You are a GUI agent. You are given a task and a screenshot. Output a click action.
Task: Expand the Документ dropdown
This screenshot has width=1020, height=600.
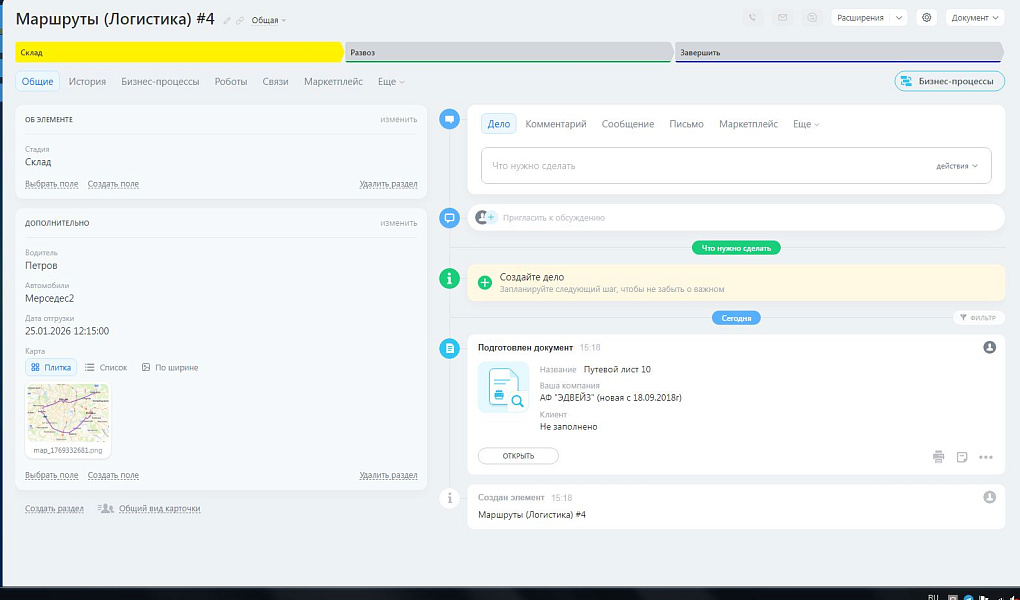coord(974,17)
